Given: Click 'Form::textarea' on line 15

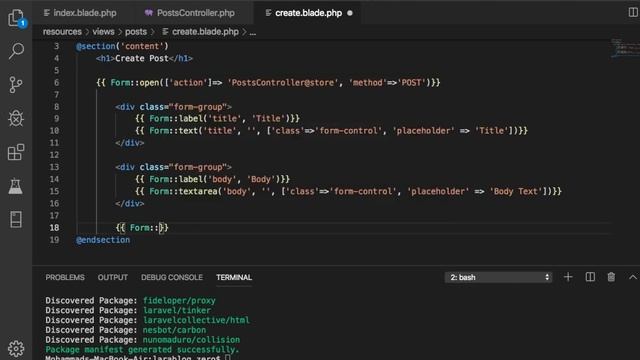Looking at the screenshot, I should (183, 191).
